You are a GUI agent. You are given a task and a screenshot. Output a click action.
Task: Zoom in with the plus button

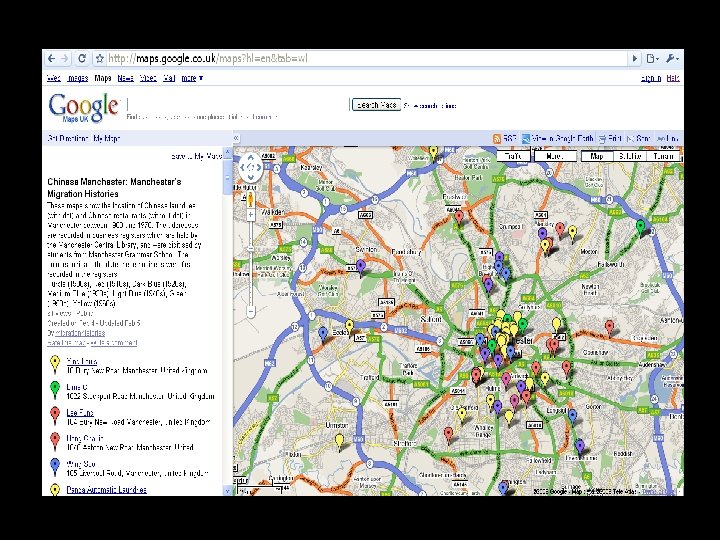tap(251, 215)
